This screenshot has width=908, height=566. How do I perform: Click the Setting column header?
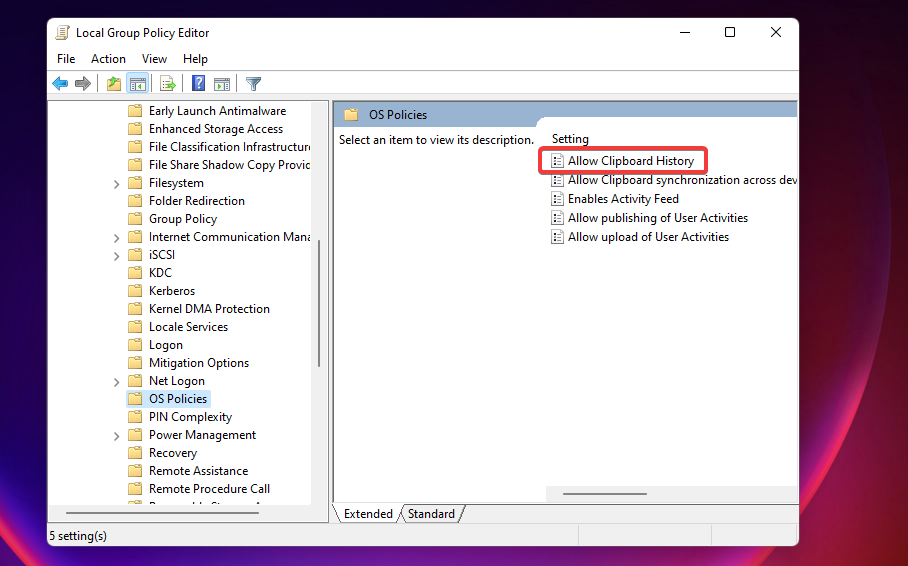[x=571, y=139]
